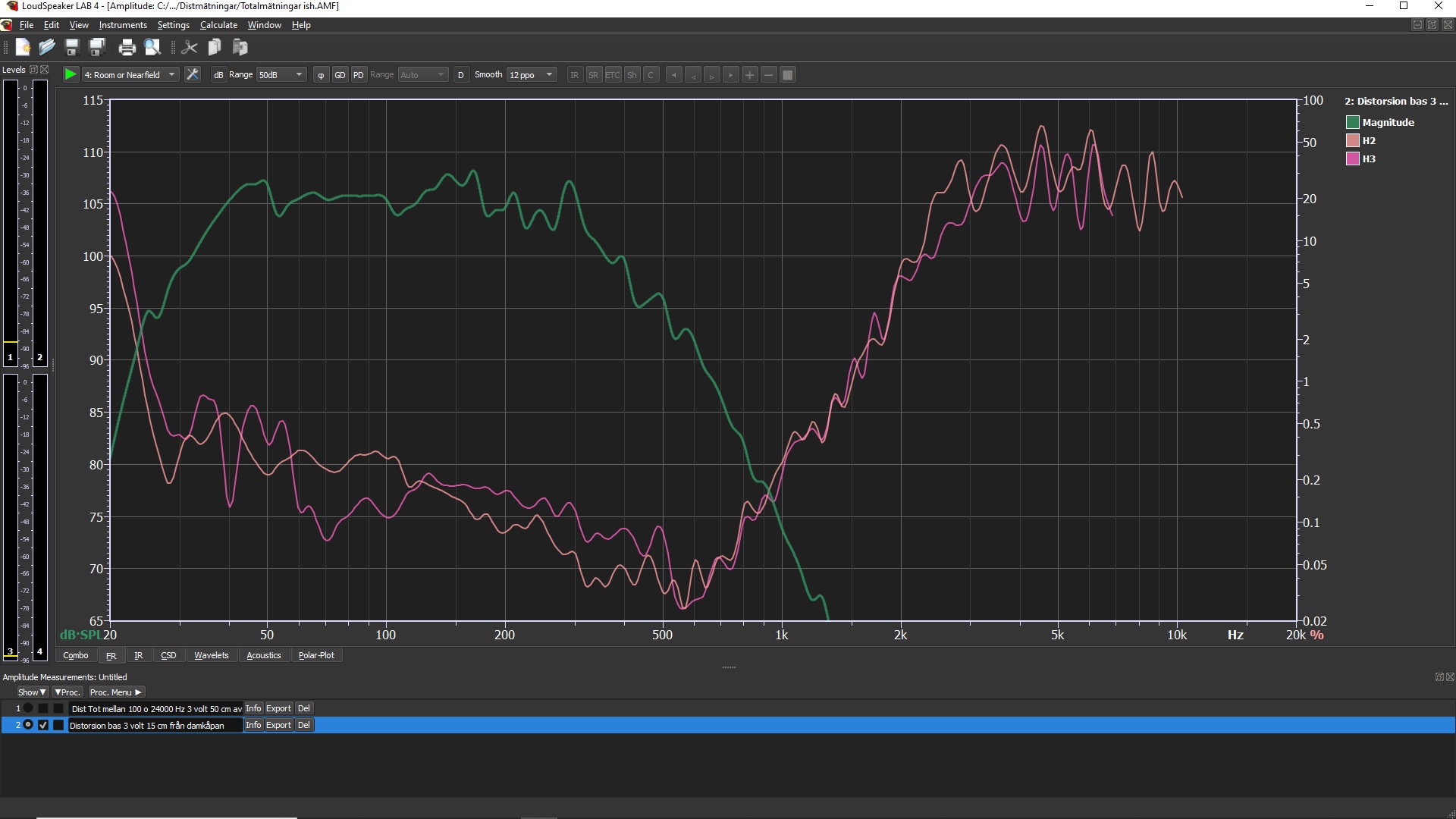Click the Save toolbar icon
Viewport: 1456px width, 819px height.
pyautogui.click(x=72, y=48)
